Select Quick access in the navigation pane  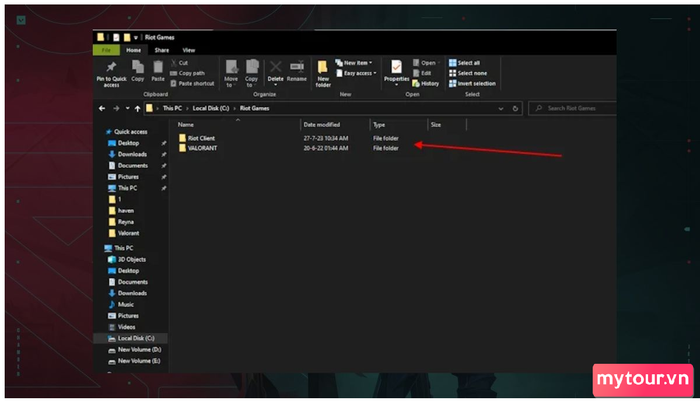(126, 132)
